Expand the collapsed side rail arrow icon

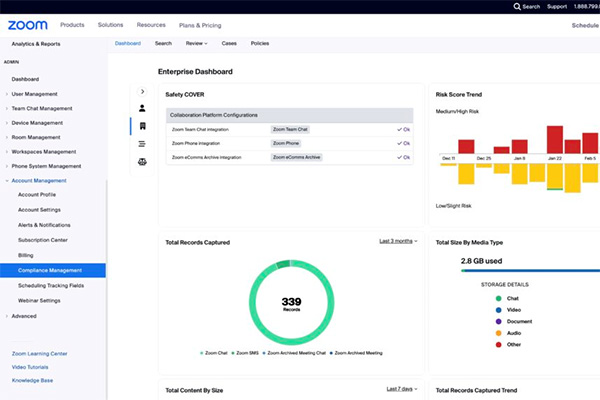tap(142, 91)
